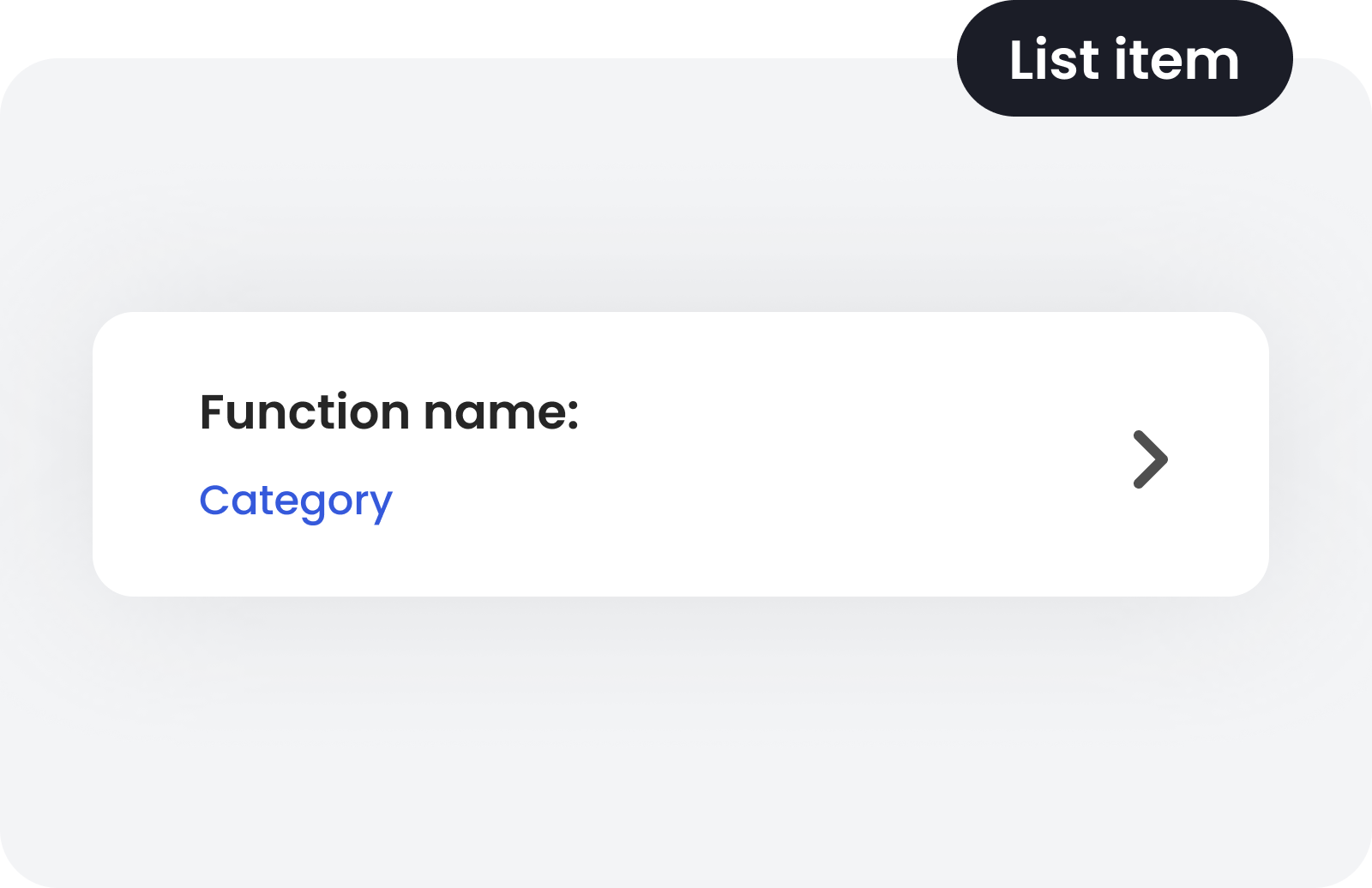The height and width of the screenshot is (888, 1372).
Task: Expand the Function name row arrow
Action: coord(1150,459)
